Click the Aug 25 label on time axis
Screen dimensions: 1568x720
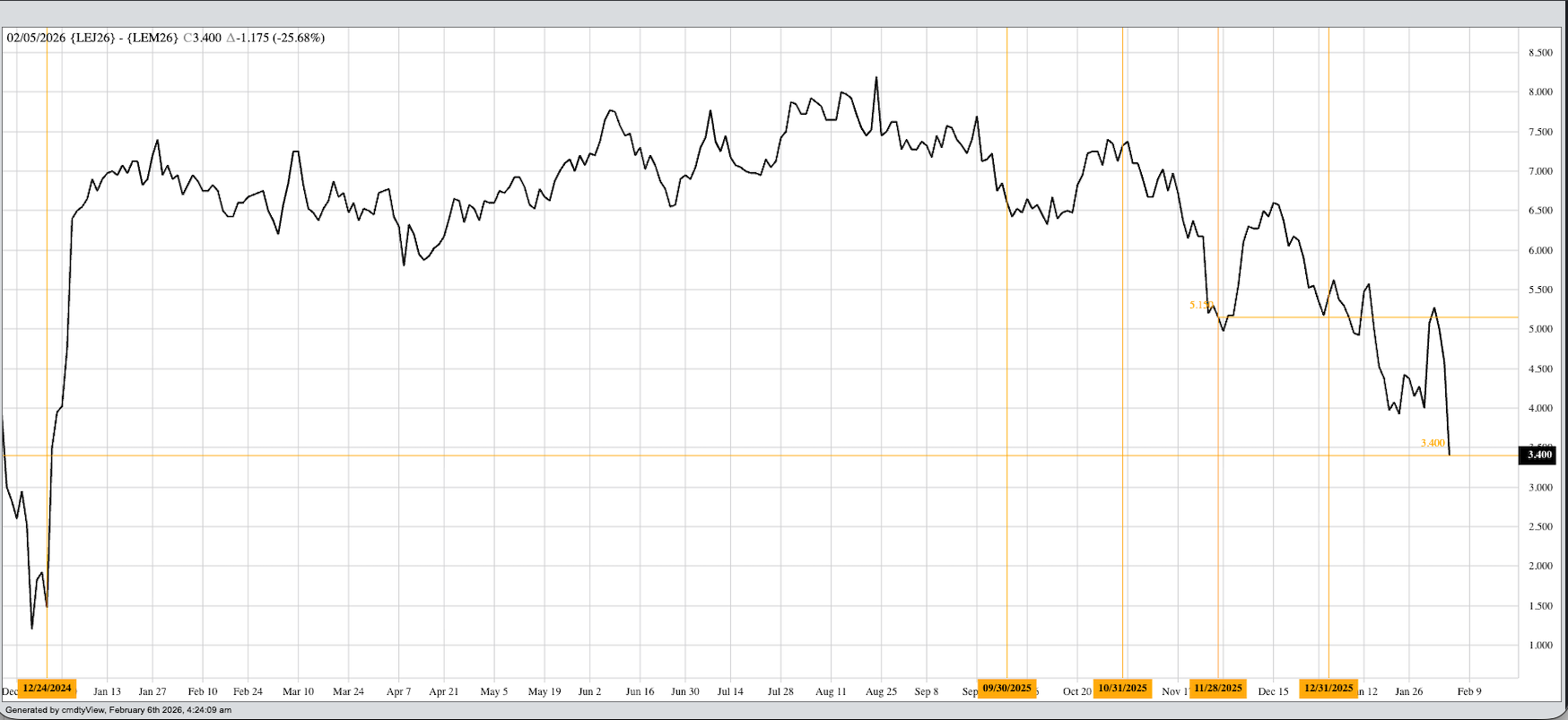tap(881, 691)
